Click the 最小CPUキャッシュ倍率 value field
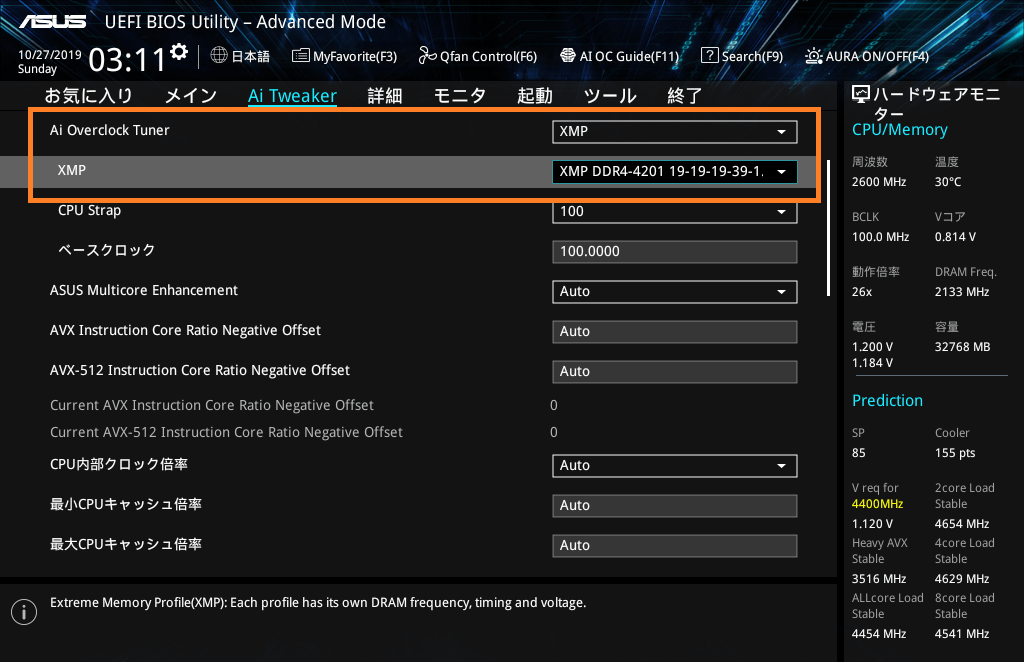1024x662 pixels. click(675, 505)
